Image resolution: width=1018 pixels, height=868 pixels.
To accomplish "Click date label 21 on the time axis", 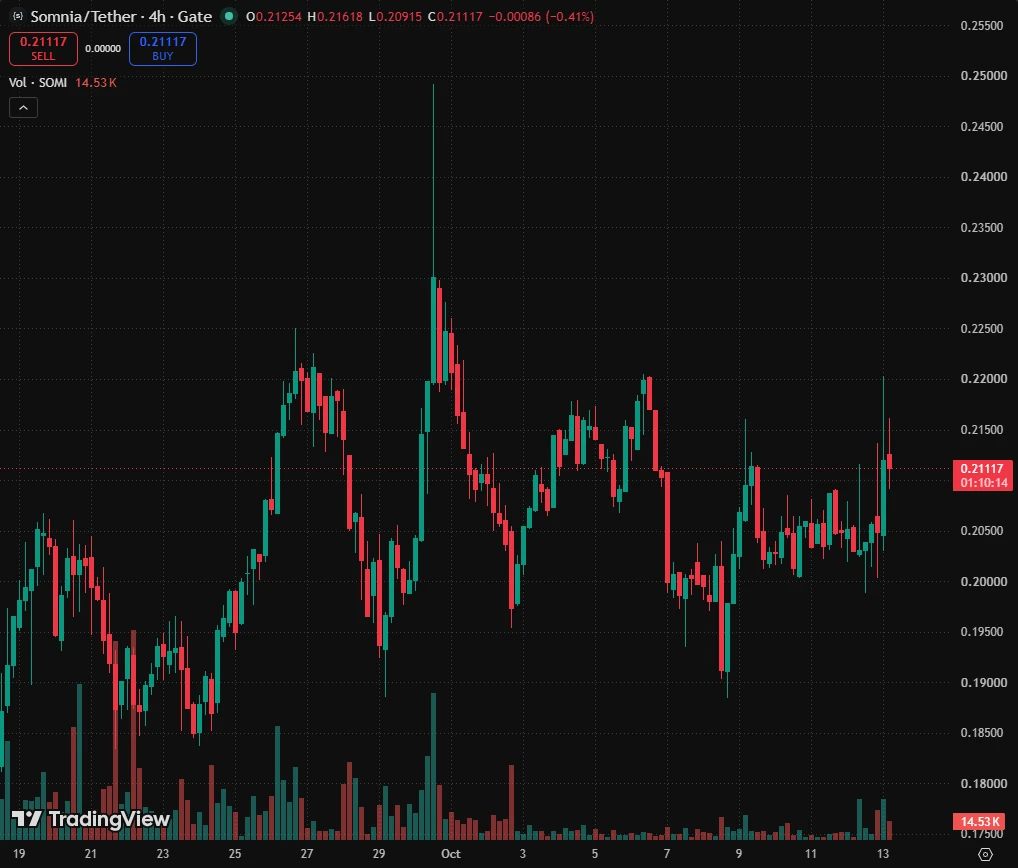I will pos(91,854).
